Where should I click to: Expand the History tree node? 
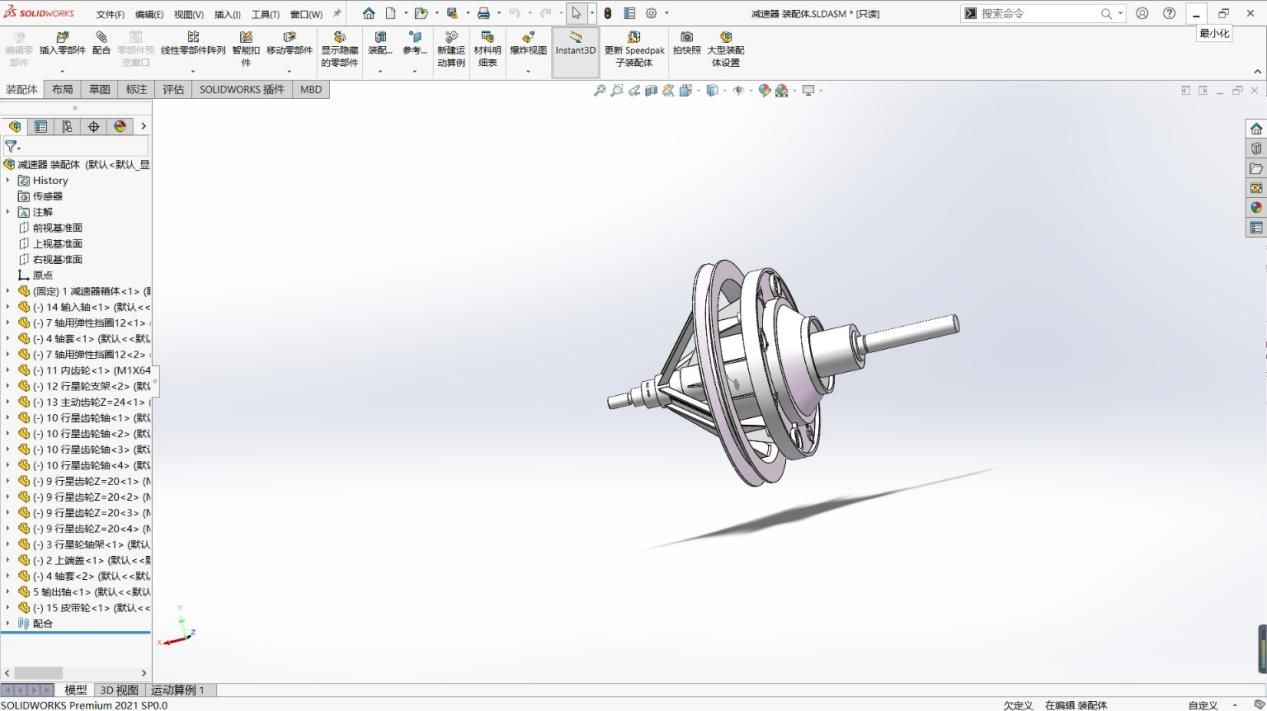point(8,181)
